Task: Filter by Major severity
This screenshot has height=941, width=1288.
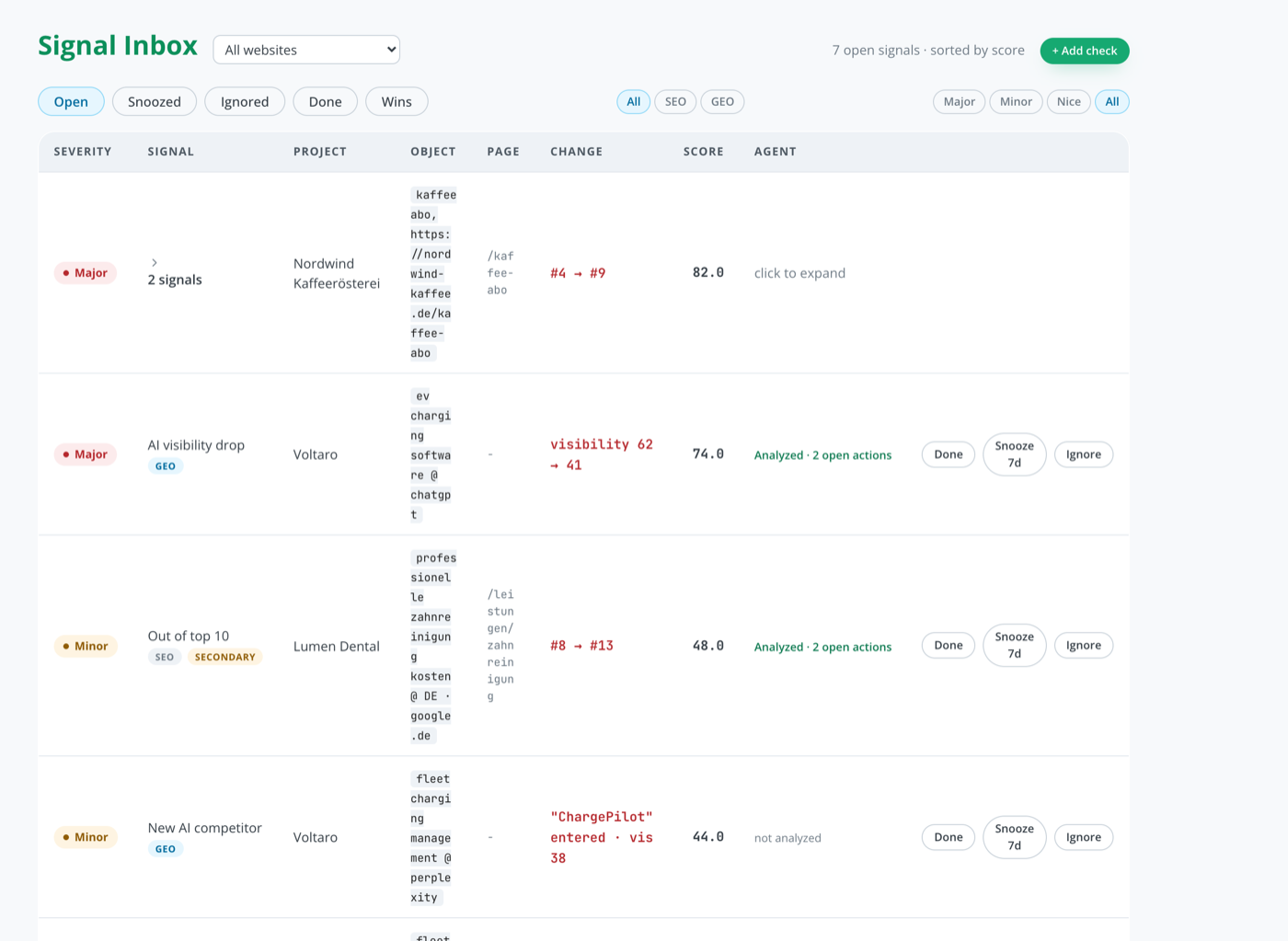Action: (959, 101)
